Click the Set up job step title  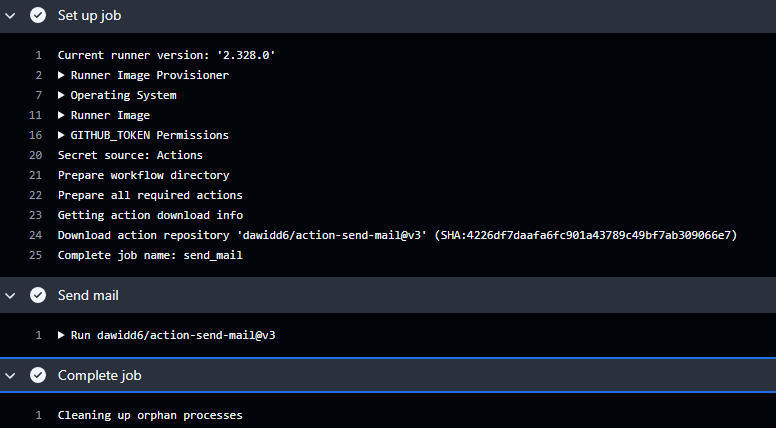click(90, 15)
